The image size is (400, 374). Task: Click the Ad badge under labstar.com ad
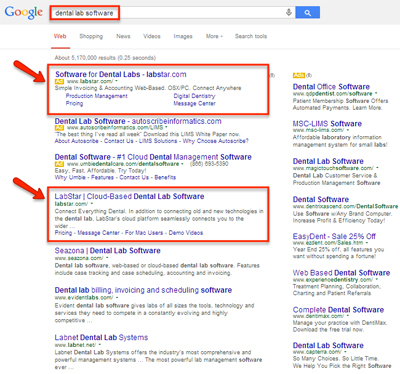click(59, 81)
